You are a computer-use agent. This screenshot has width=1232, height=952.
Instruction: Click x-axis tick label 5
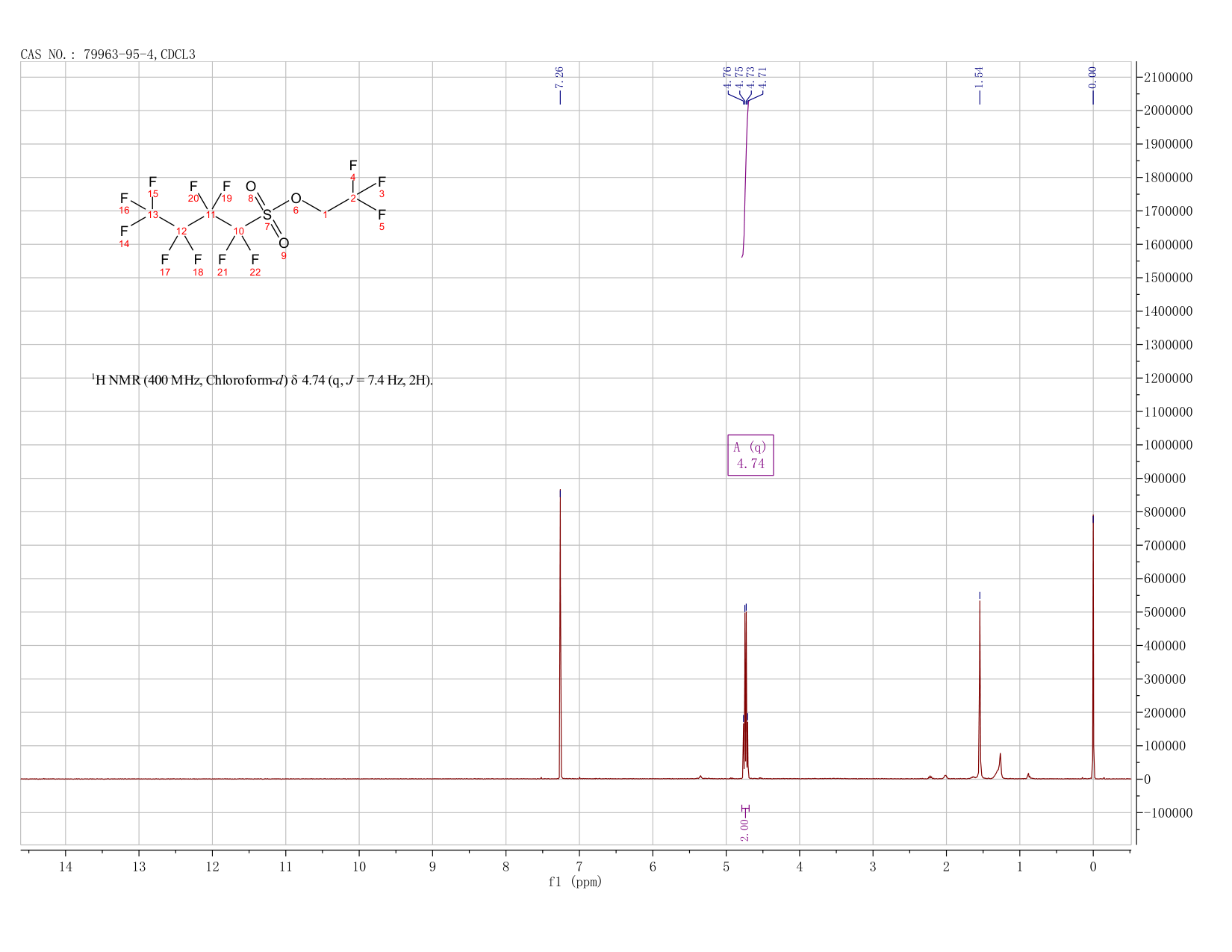pos(726,866)
